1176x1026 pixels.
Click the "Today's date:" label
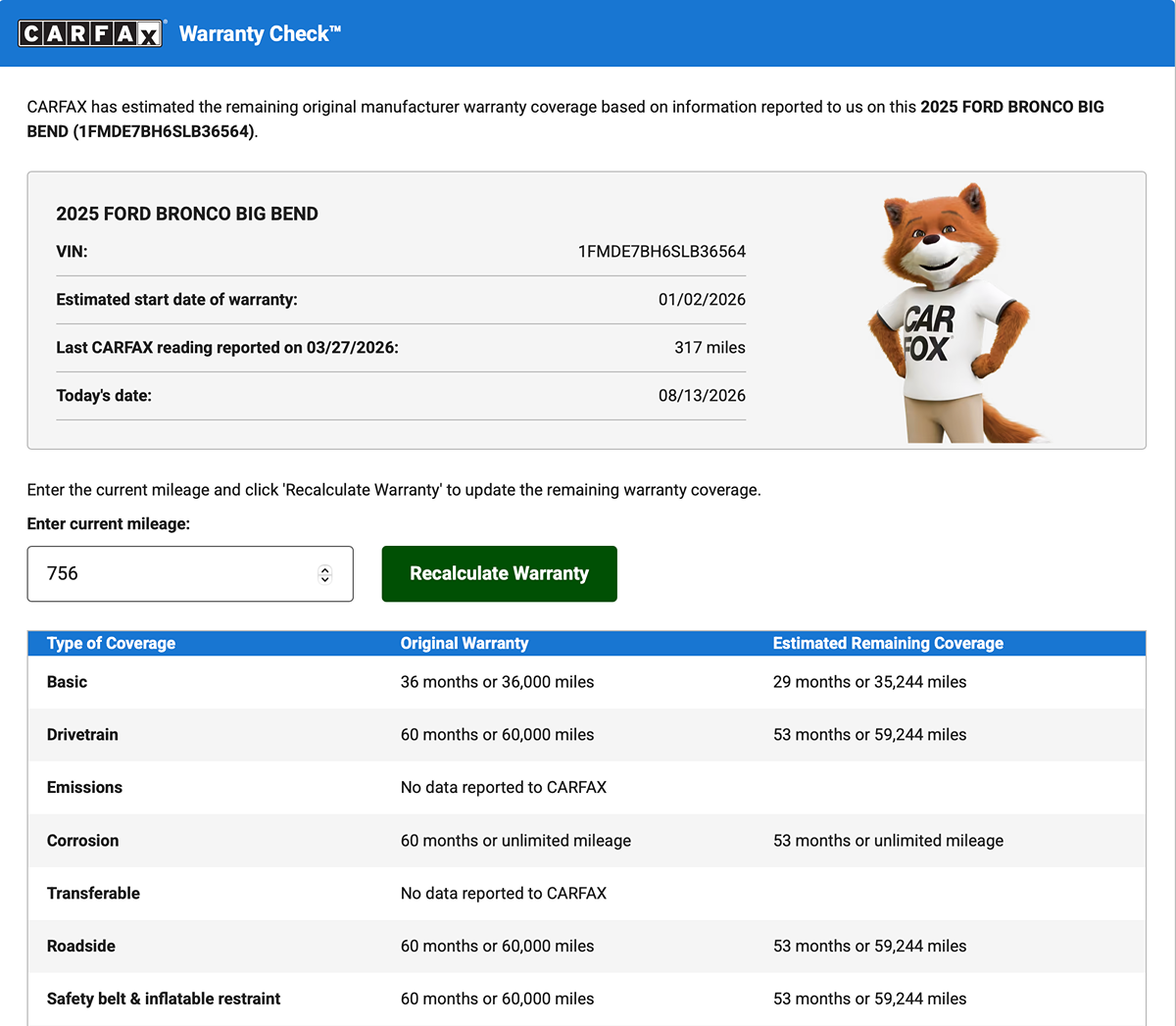click(104, 396)
